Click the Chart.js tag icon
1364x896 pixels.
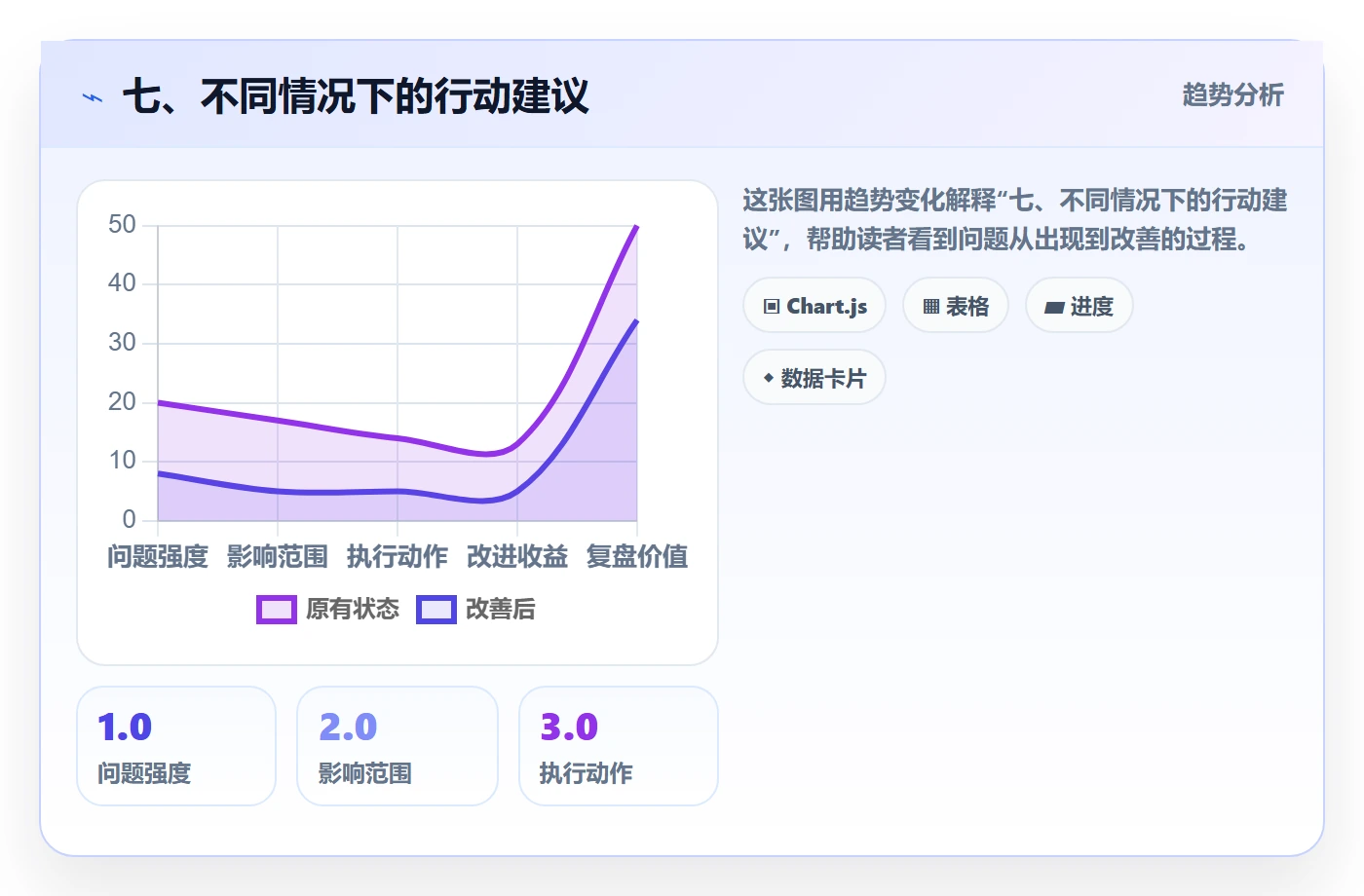pyautogui.click(x=772, y=307)
